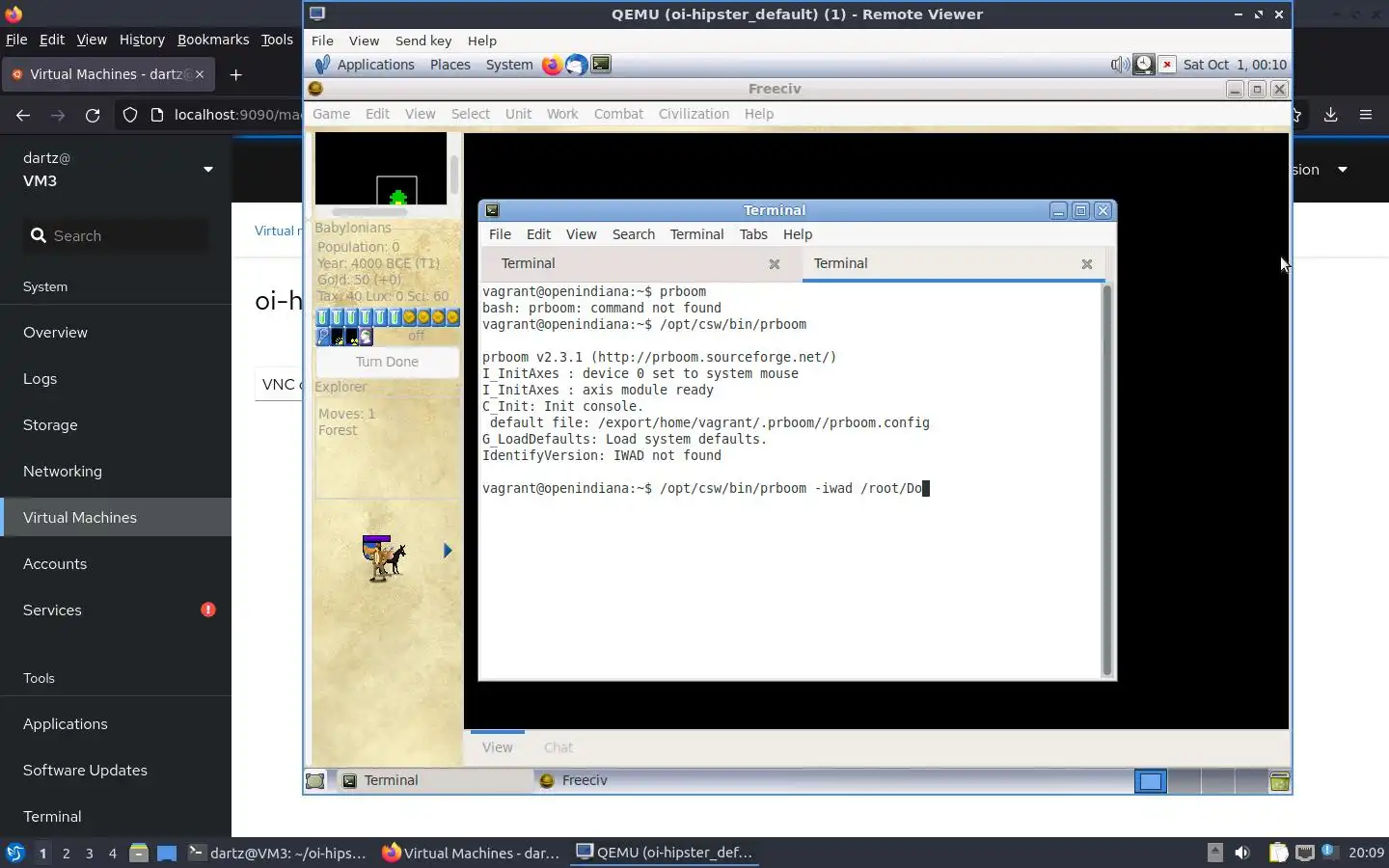Viewport: 1389px width, 868px height.
Task: Open the guest Places menu
Action: pyautogui.click(x=450, y=65)
